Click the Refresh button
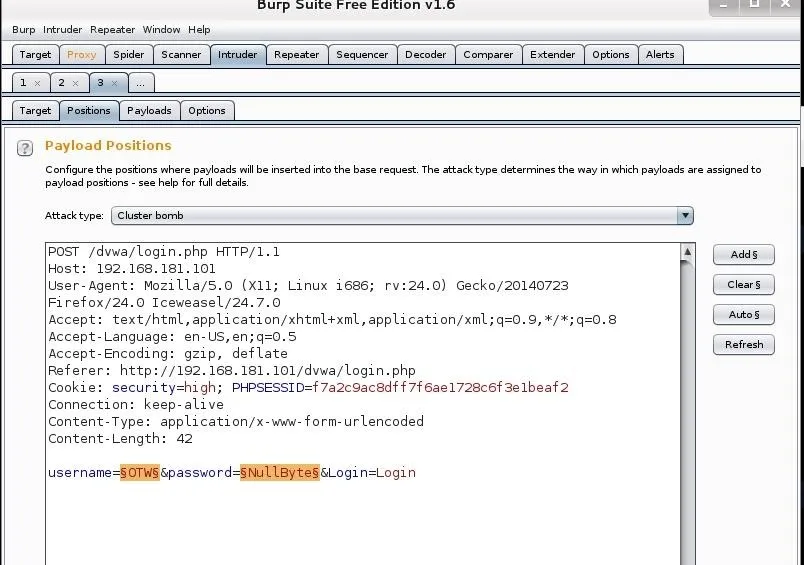Screen dimensions: 804x565 [x=743, y=345]
